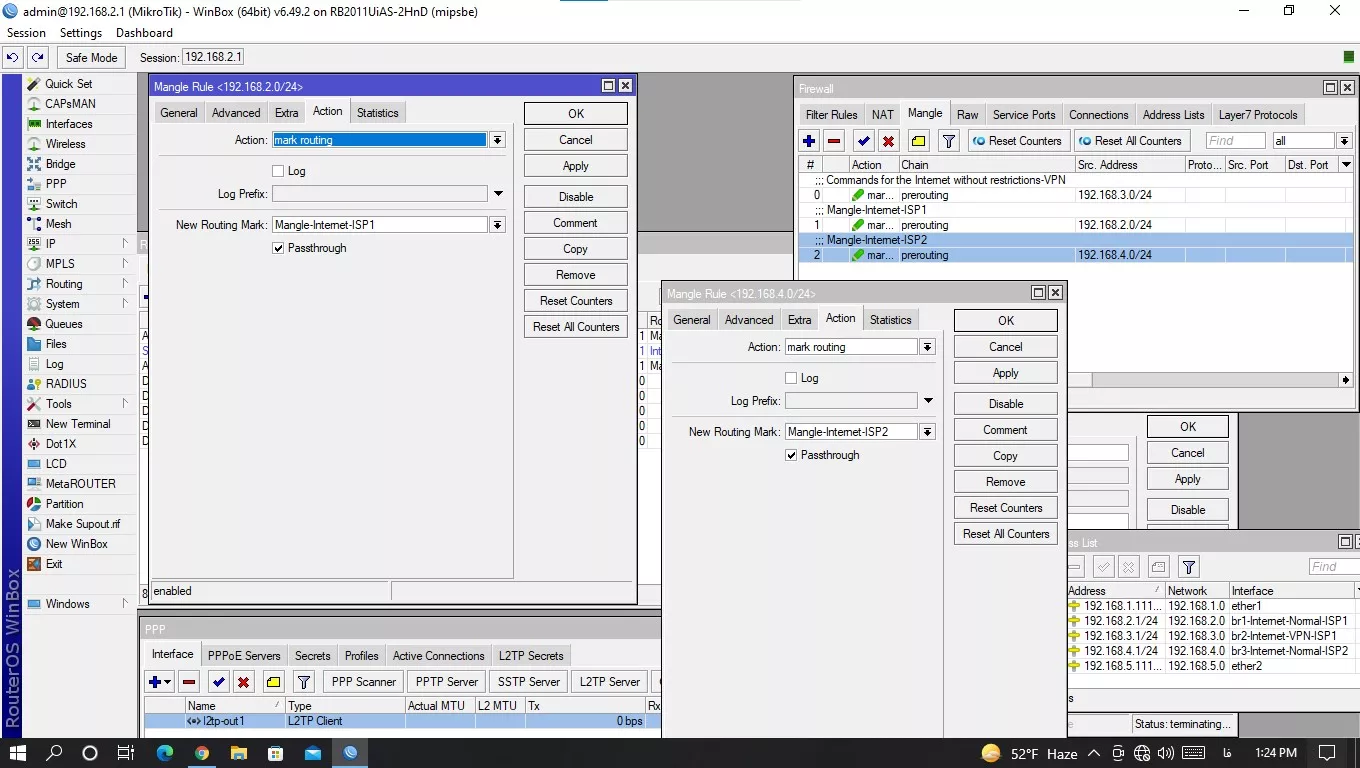Open Bridge from the sidebar
1360x768 pixels.
click(x=60, y=164)
